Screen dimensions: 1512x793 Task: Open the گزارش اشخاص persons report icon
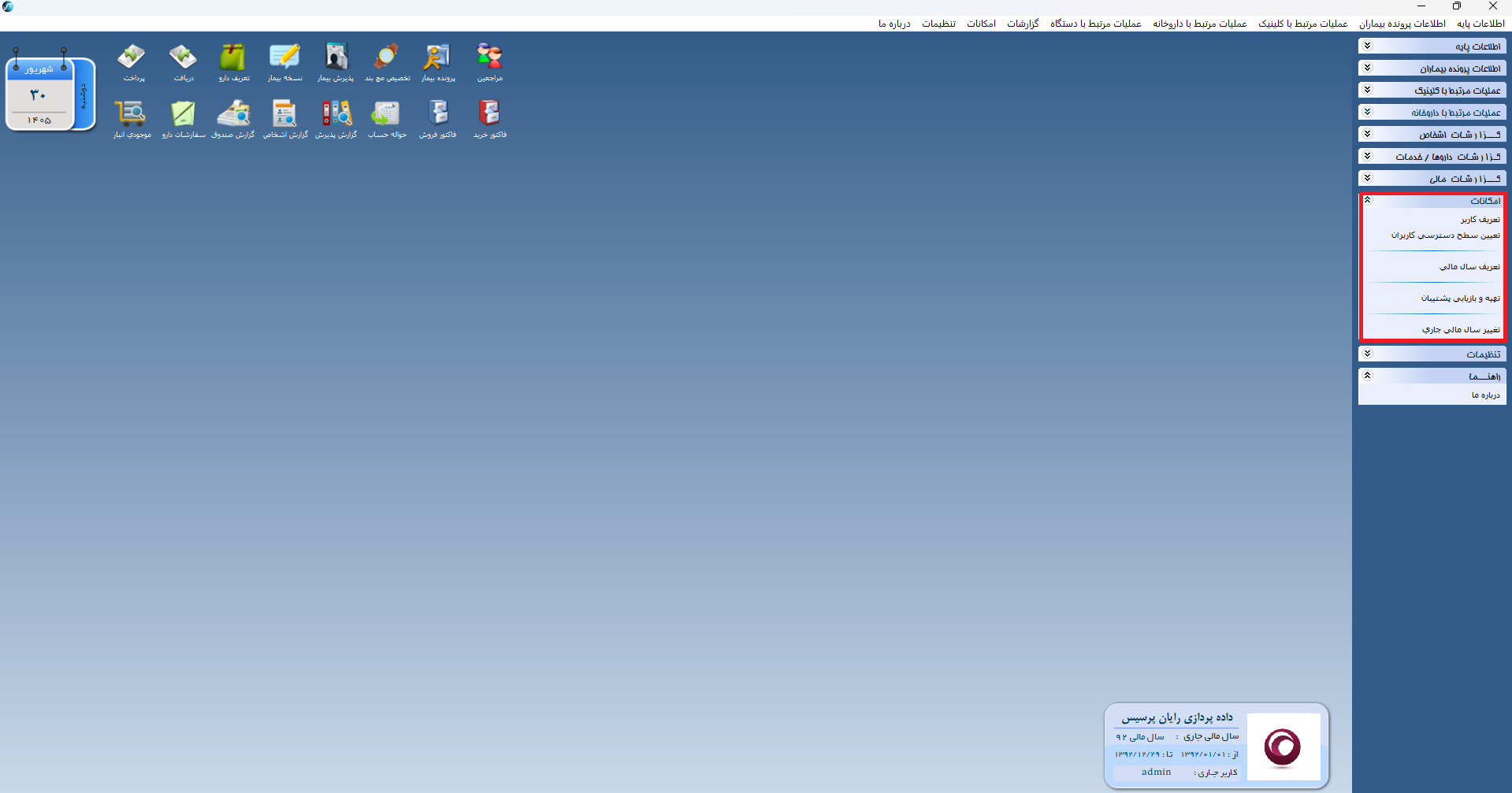pos(284,119)
